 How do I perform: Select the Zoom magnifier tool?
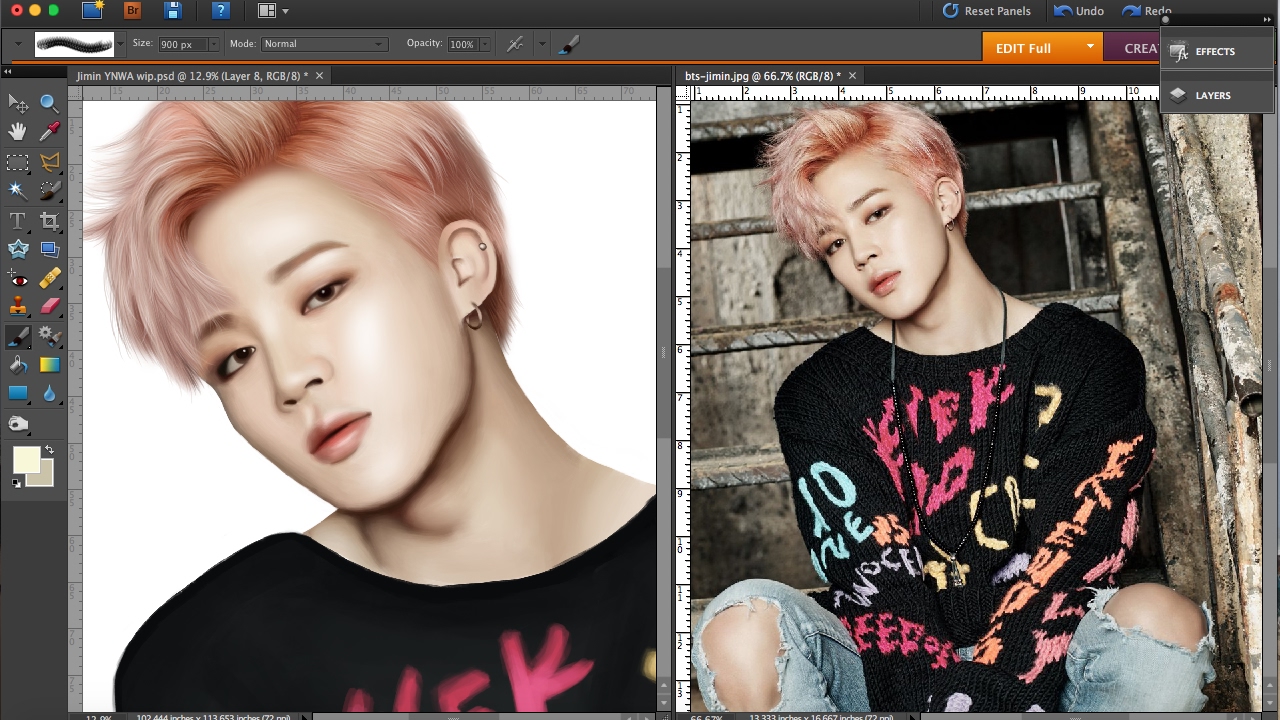[49, 103]
